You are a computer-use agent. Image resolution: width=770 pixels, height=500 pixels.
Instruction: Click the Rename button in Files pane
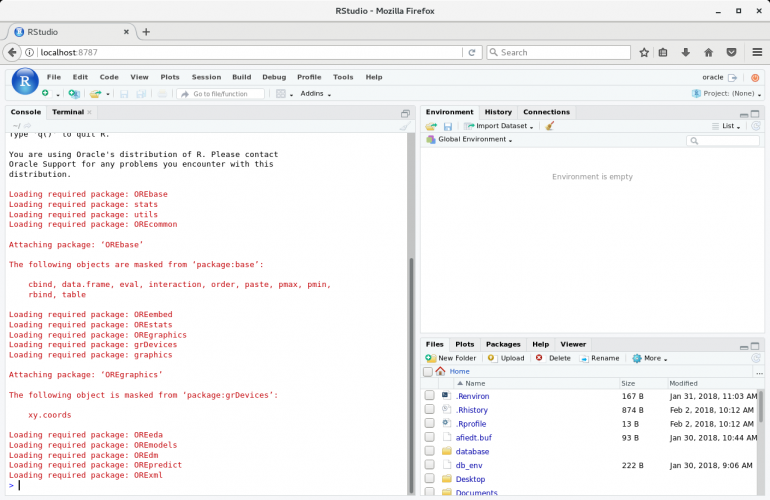(x=600, y=359)
